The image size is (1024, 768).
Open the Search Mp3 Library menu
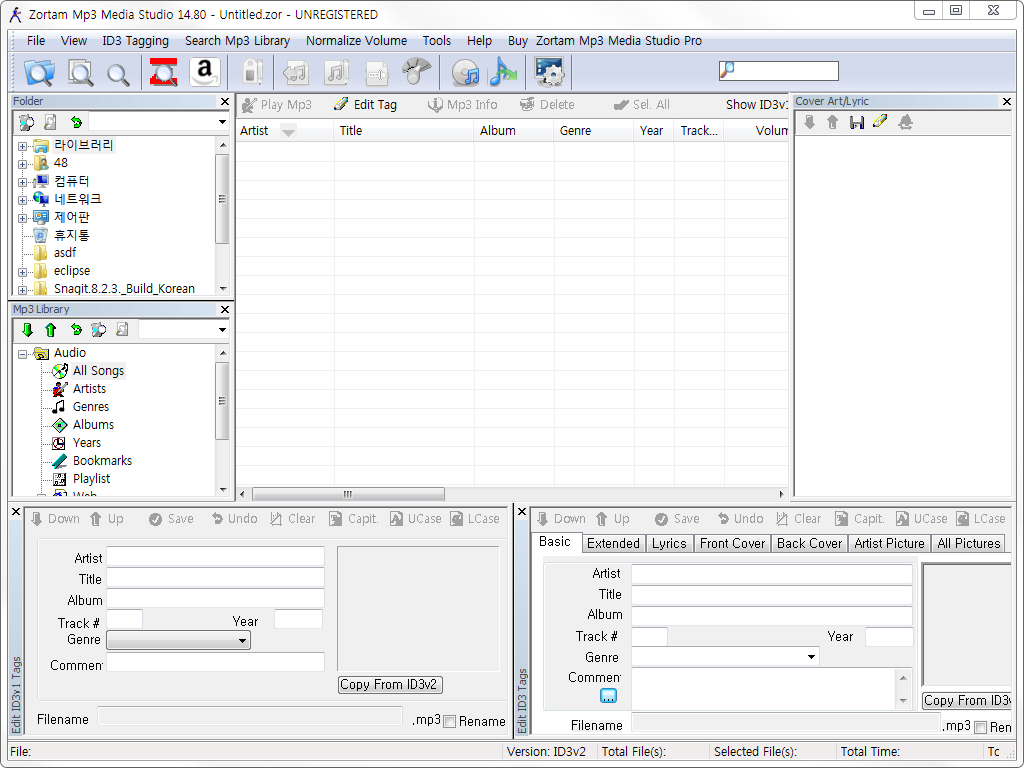coord(237,40)
